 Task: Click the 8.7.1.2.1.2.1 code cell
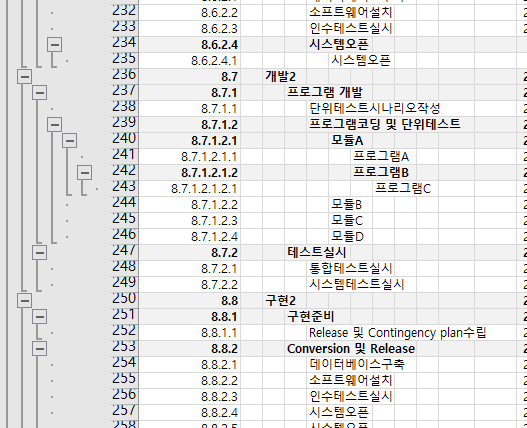(x=190, y=189)
